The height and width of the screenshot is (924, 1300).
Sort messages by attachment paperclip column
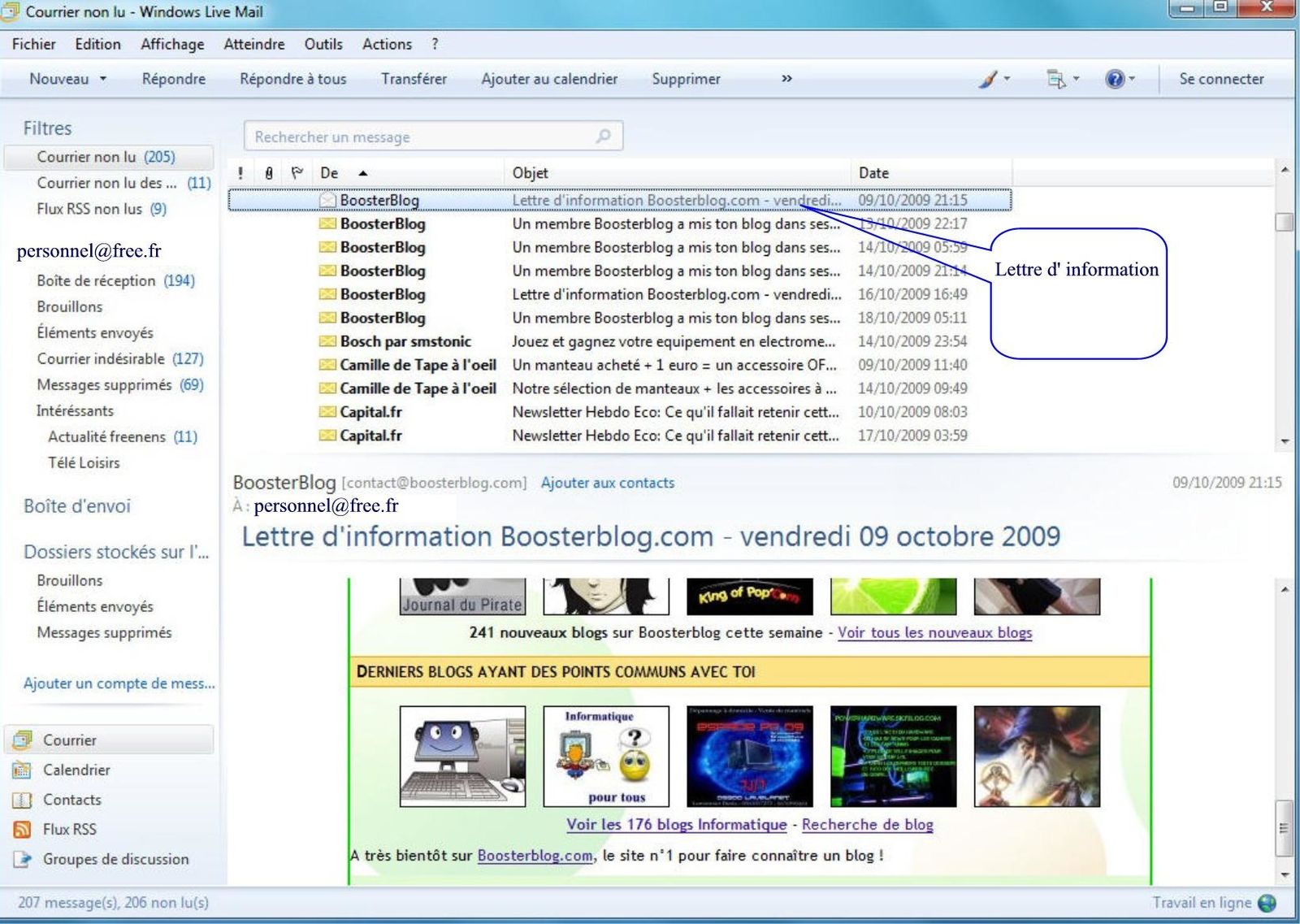[x=269, y=173]
